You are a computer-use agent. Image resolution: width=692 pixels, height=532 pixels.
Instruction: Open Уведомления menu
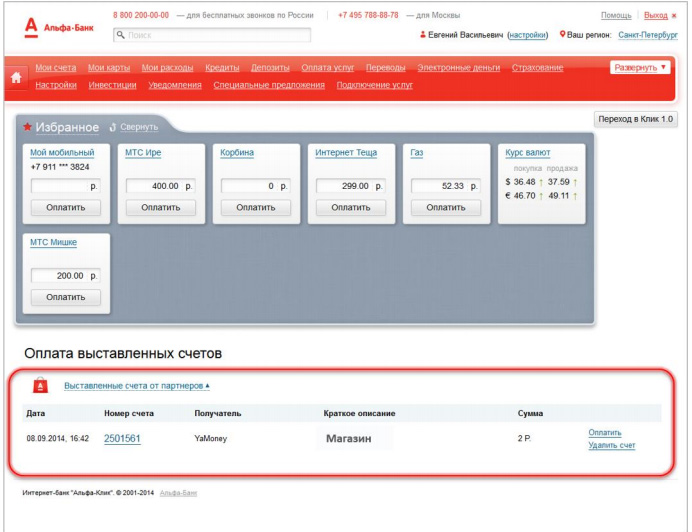pyautogui.click(x=175, y=85)
